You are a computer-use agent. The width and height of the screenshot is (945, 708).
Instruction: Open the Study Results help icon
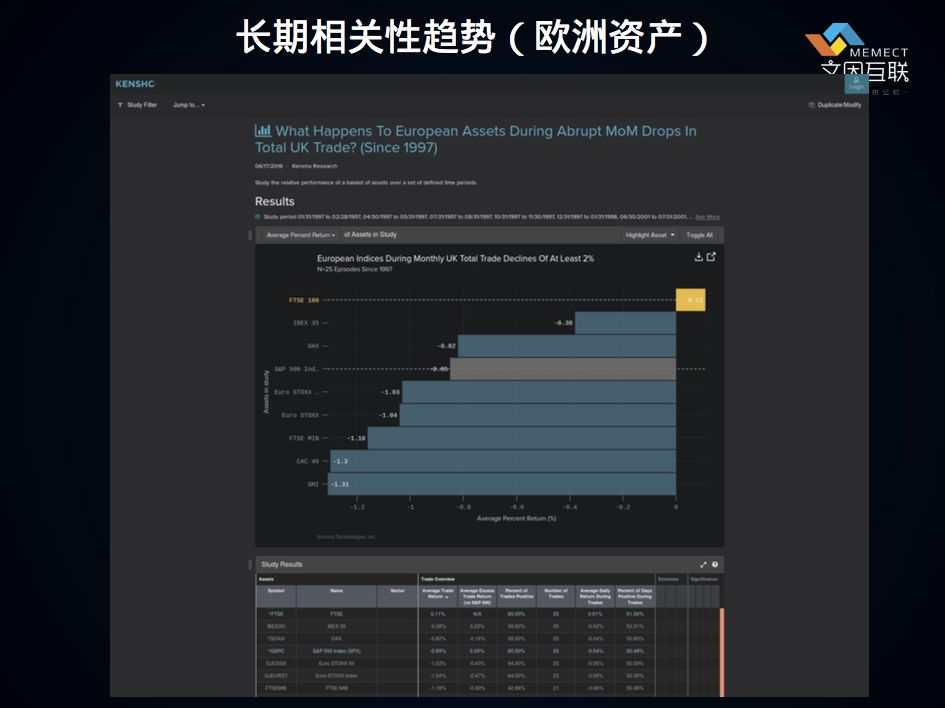tap(715, 565)
